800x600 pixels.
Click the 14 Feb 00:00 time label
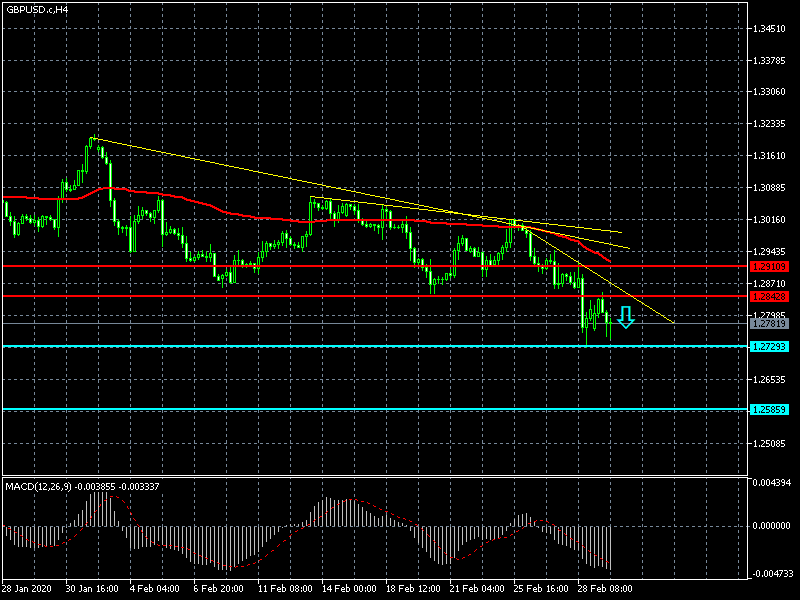(x=349, y=588)
